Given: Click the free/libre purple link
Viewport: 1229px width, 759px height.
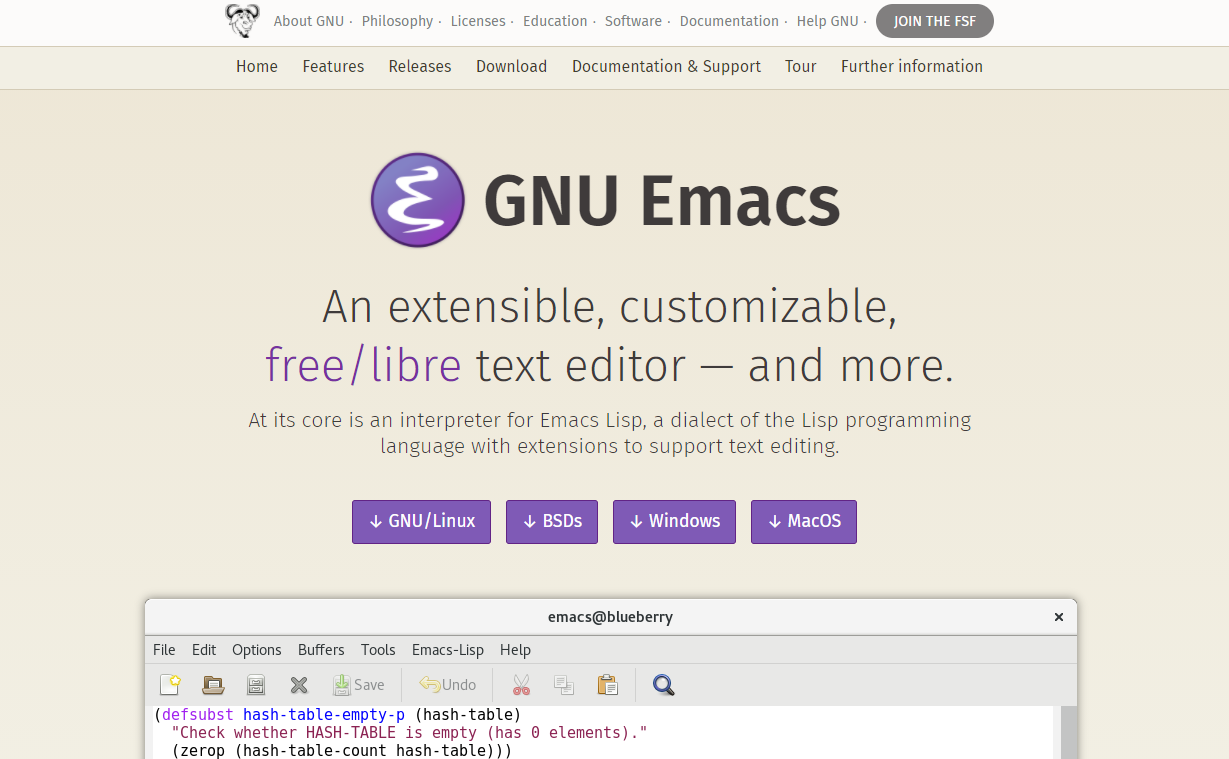Looking at the screenshot, I should point(363,366).
